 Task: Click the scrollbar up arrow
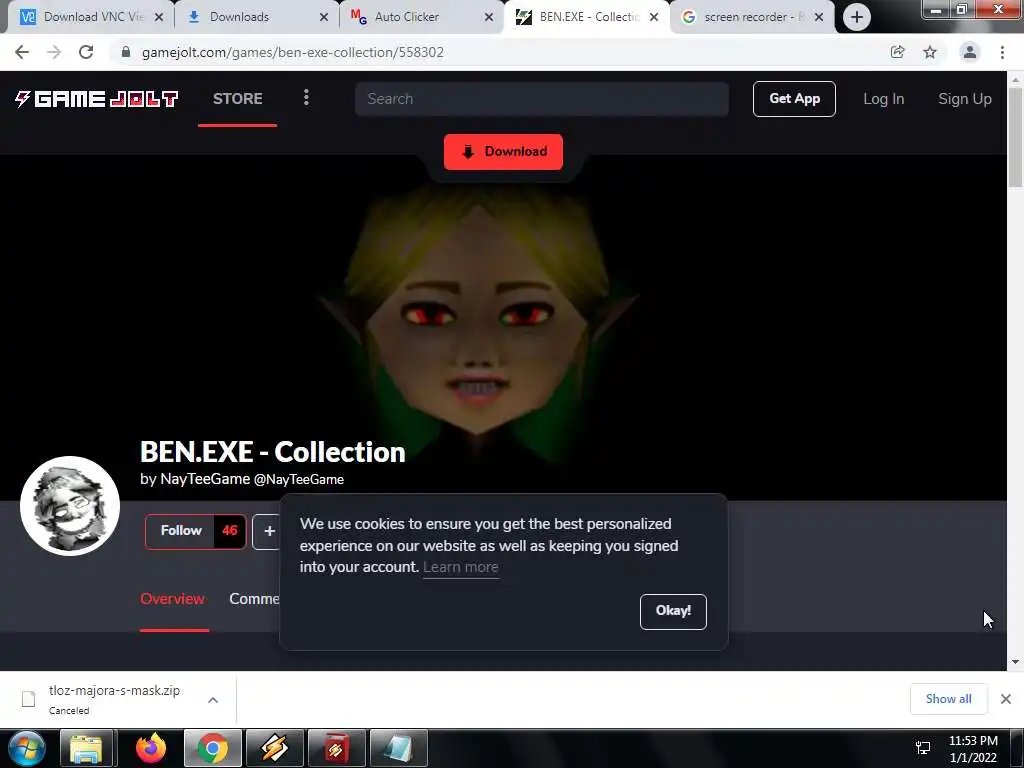coord(1016,79)
